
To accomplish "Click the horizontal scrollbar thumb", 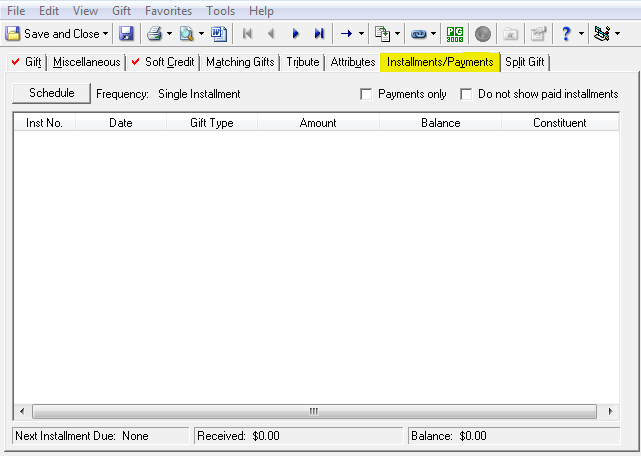I will point(314,411).
